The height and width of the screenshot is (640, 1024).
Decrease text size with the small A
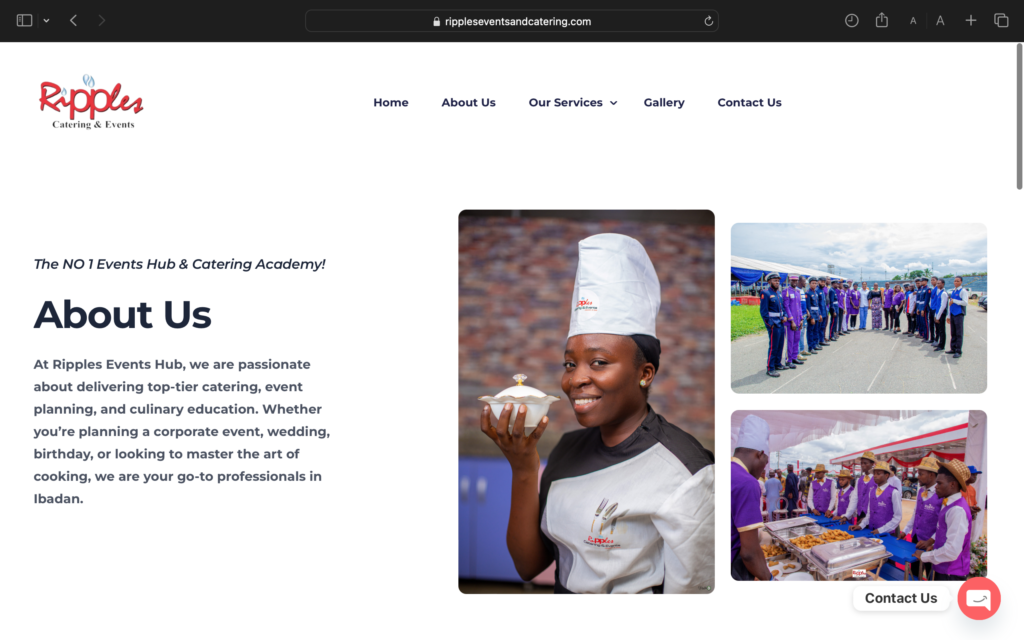pos(913,21)
